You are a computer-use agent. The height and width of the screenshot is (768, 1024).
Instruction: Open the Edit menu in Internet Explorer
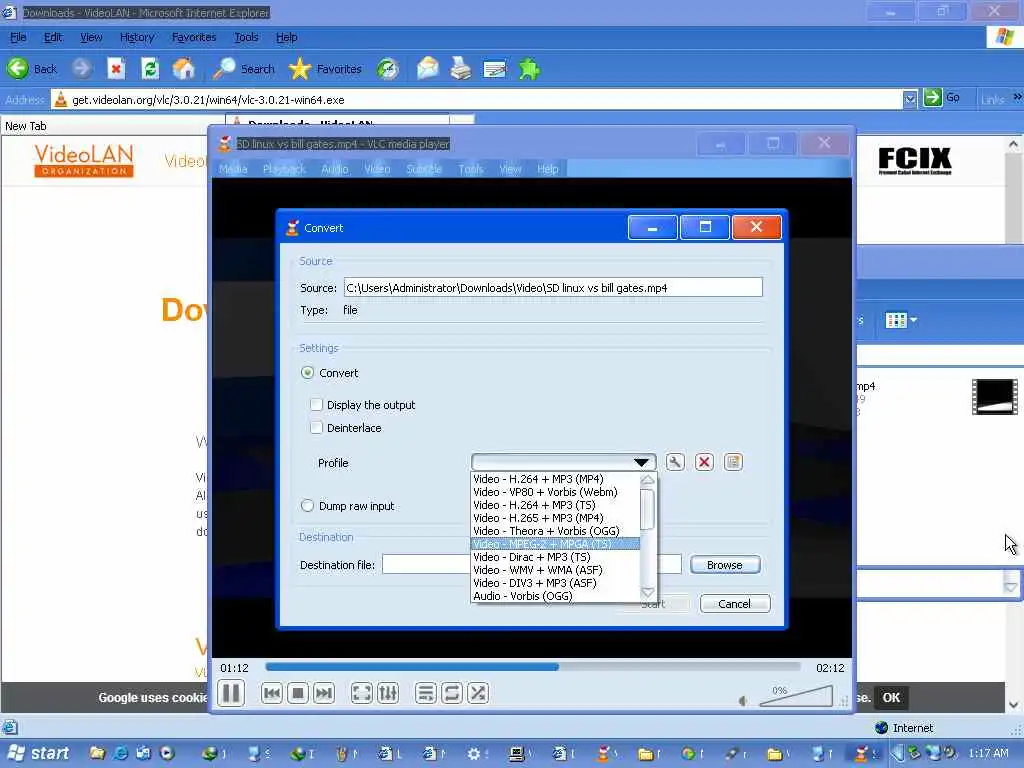[x=53, y=37]
